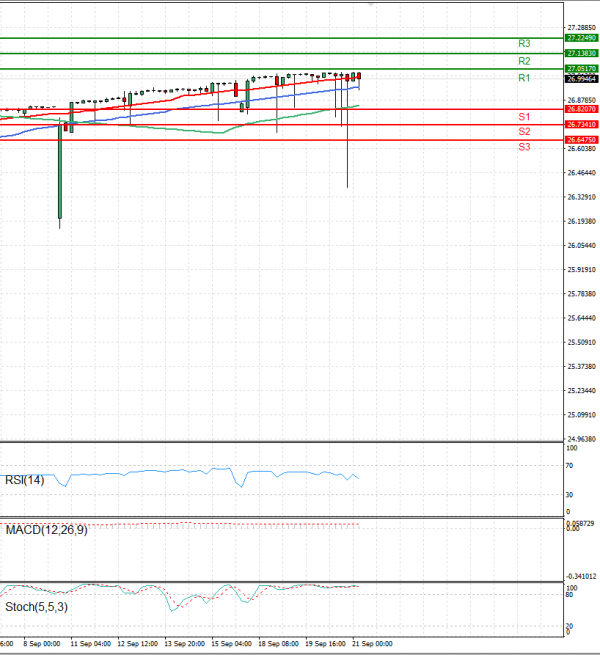
Task: Click the 25.50910 price axis value
Action: pos(581,342)
